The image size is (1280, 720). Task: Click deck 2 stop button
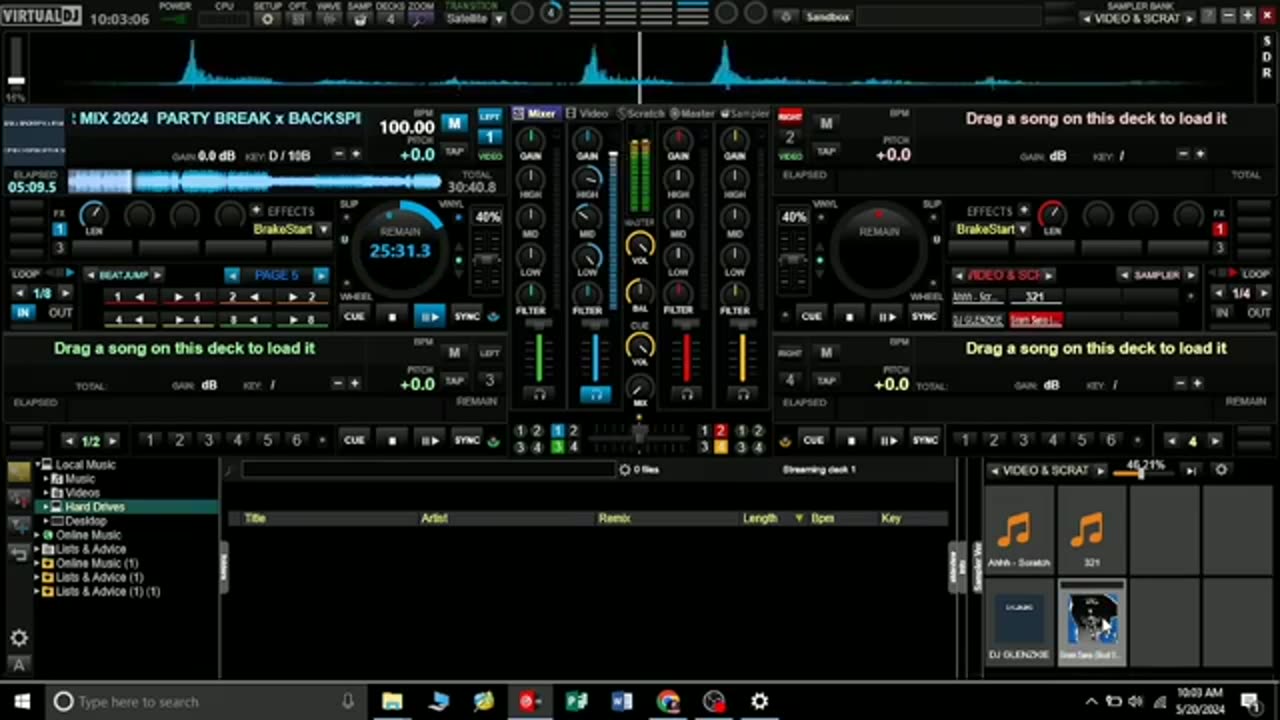pos(849,317)
